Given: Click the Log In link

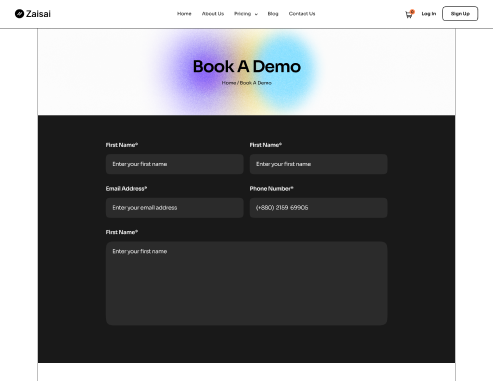Looking at the screenshot, I should pyautogui.click(x=429, y=14).
